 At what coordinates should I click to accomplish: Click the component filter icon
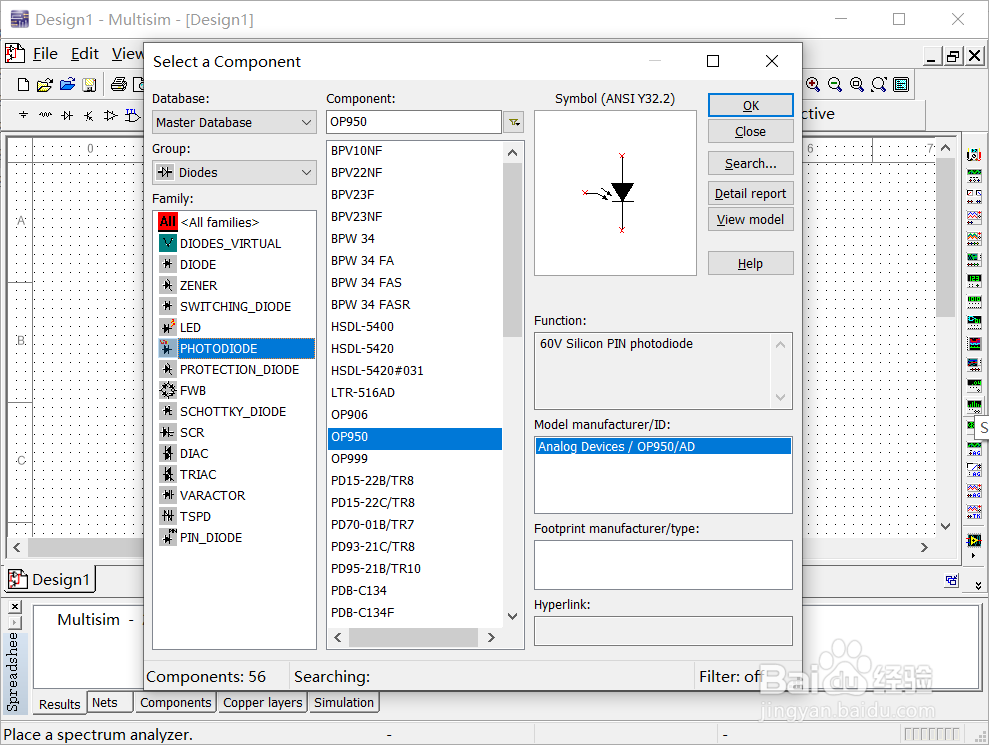[x=514, y=122]
